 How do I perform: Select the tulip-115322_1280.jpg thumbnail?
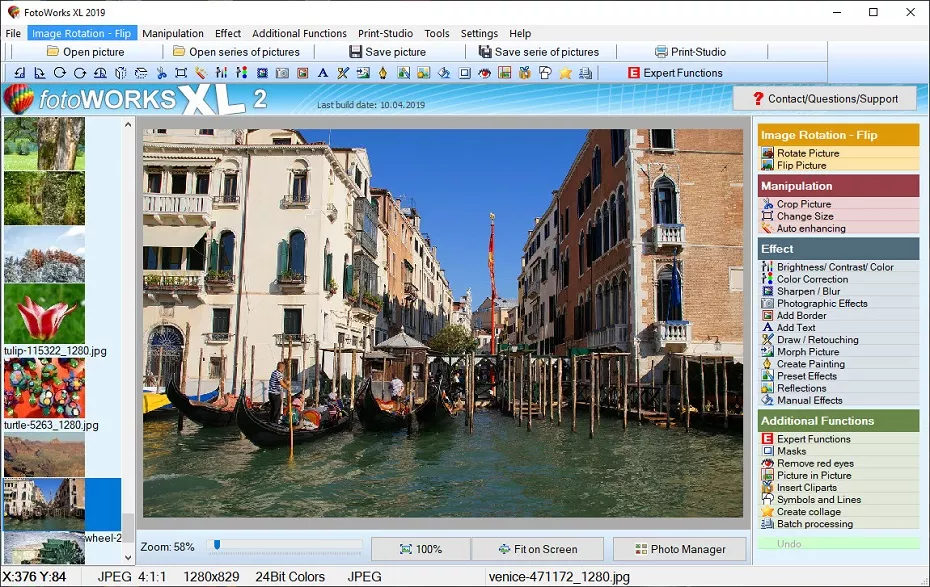point(44,315)
